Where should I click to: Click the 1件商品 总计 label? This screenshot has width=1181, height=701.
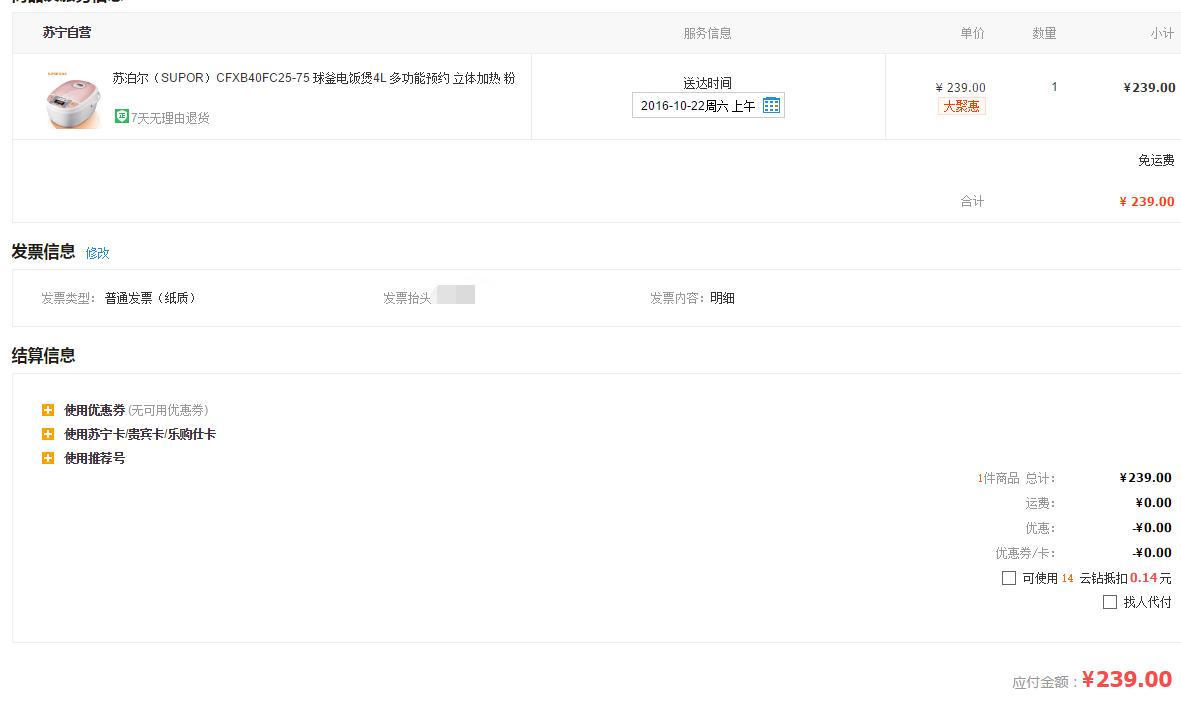point(1016,478)
